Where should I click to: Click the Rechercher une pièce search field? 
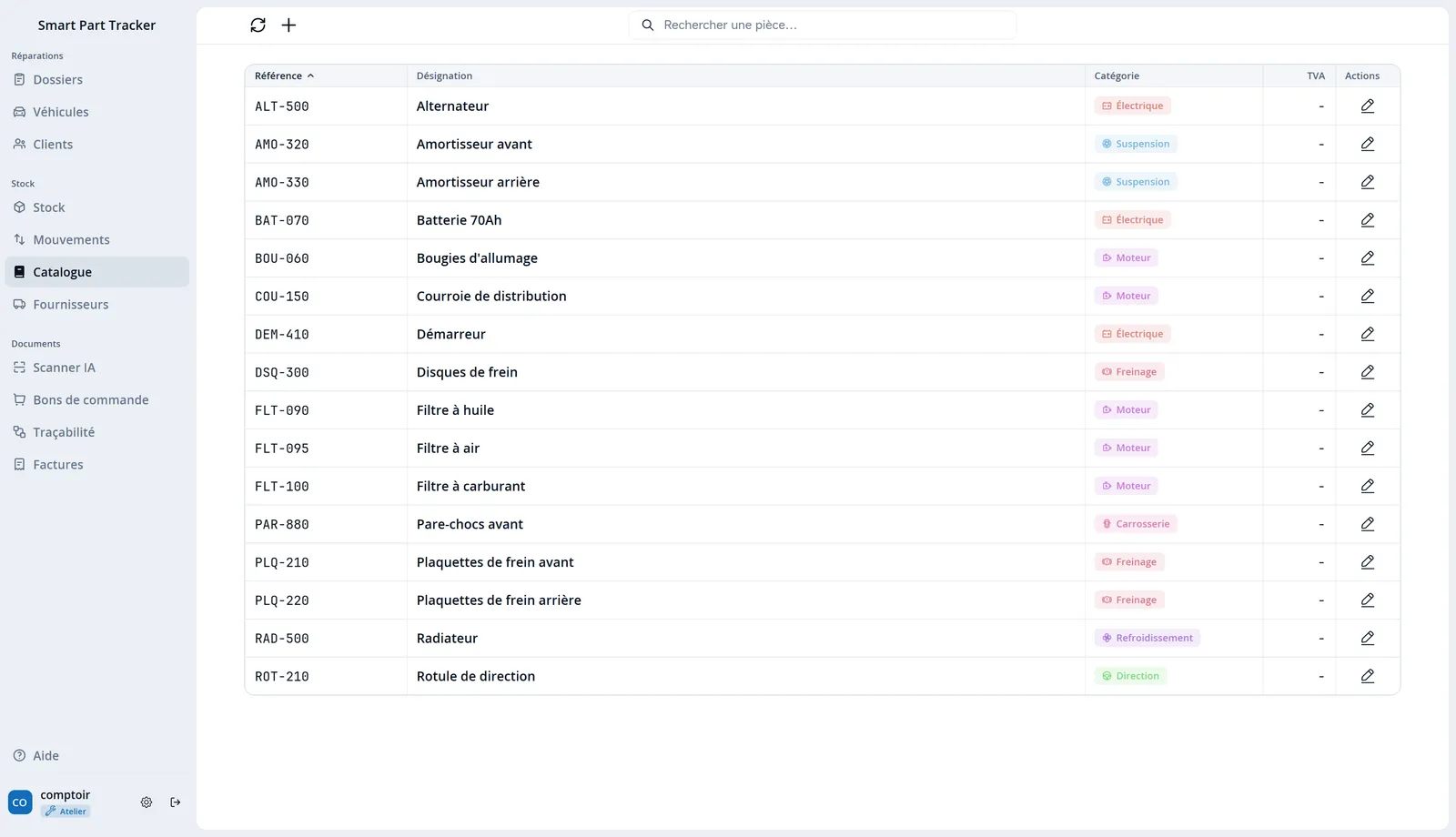pyautogui.click(x=823, y=25)
